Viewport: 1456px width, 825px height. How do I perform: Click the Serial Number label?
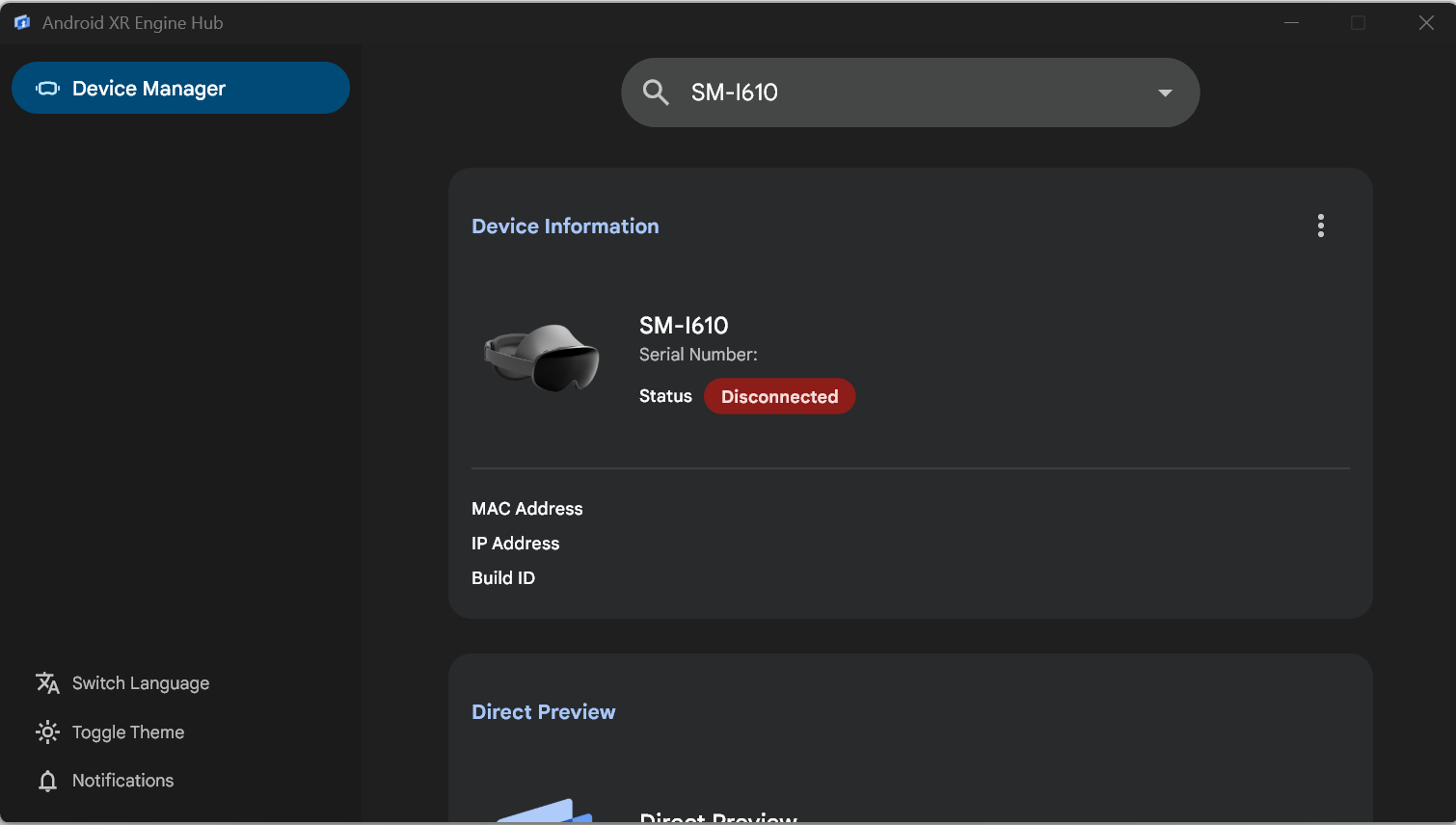coord(698,355)
